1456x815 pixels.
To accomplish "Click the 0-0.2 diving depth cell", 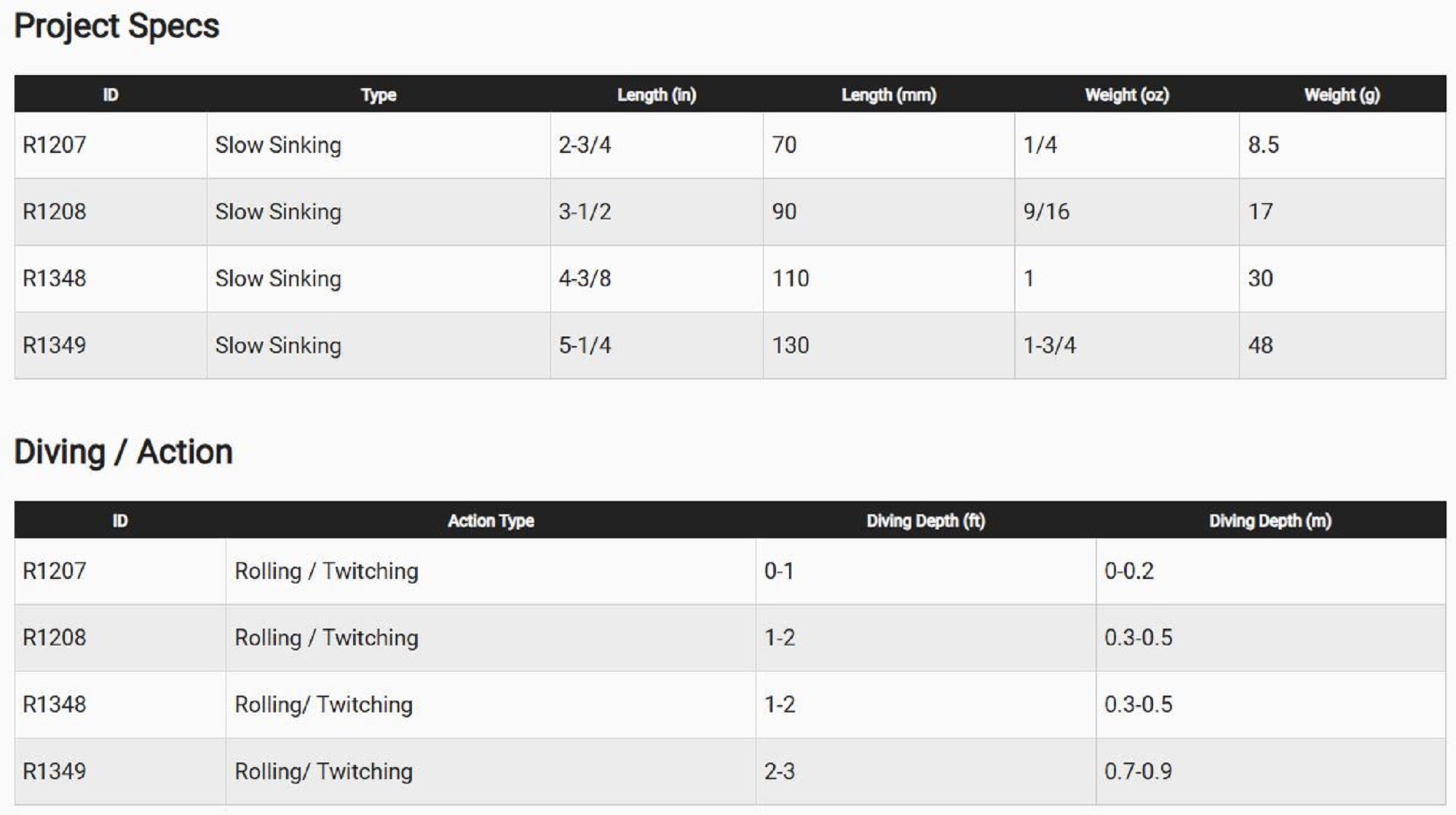I will (1129, 571).
